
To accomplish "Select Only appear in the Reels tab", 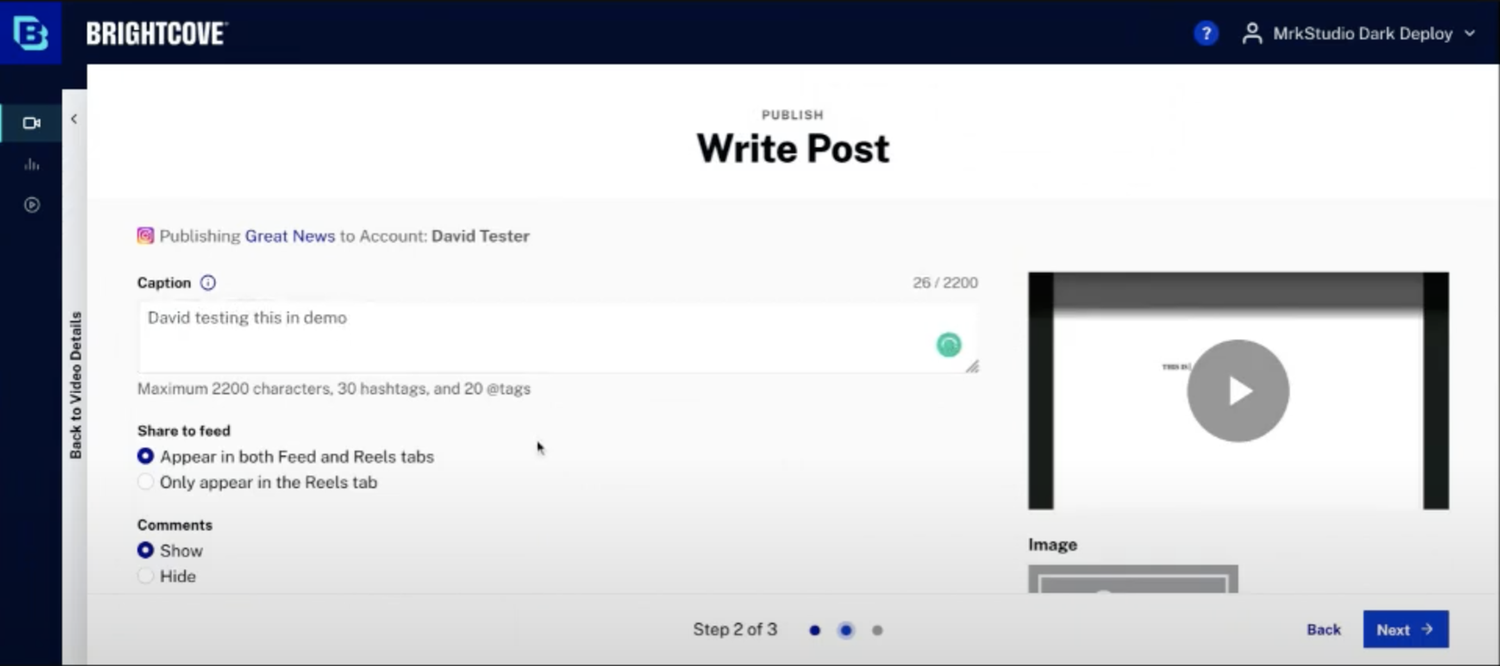I will tap(146, 483).
